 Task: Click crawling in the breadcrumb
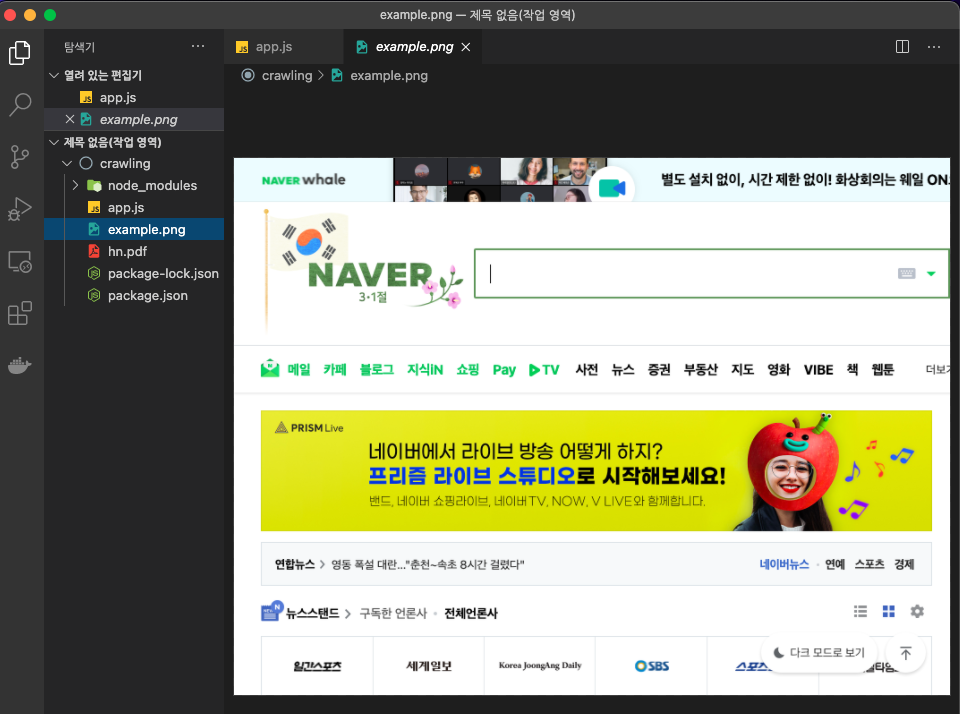(287, 75)
